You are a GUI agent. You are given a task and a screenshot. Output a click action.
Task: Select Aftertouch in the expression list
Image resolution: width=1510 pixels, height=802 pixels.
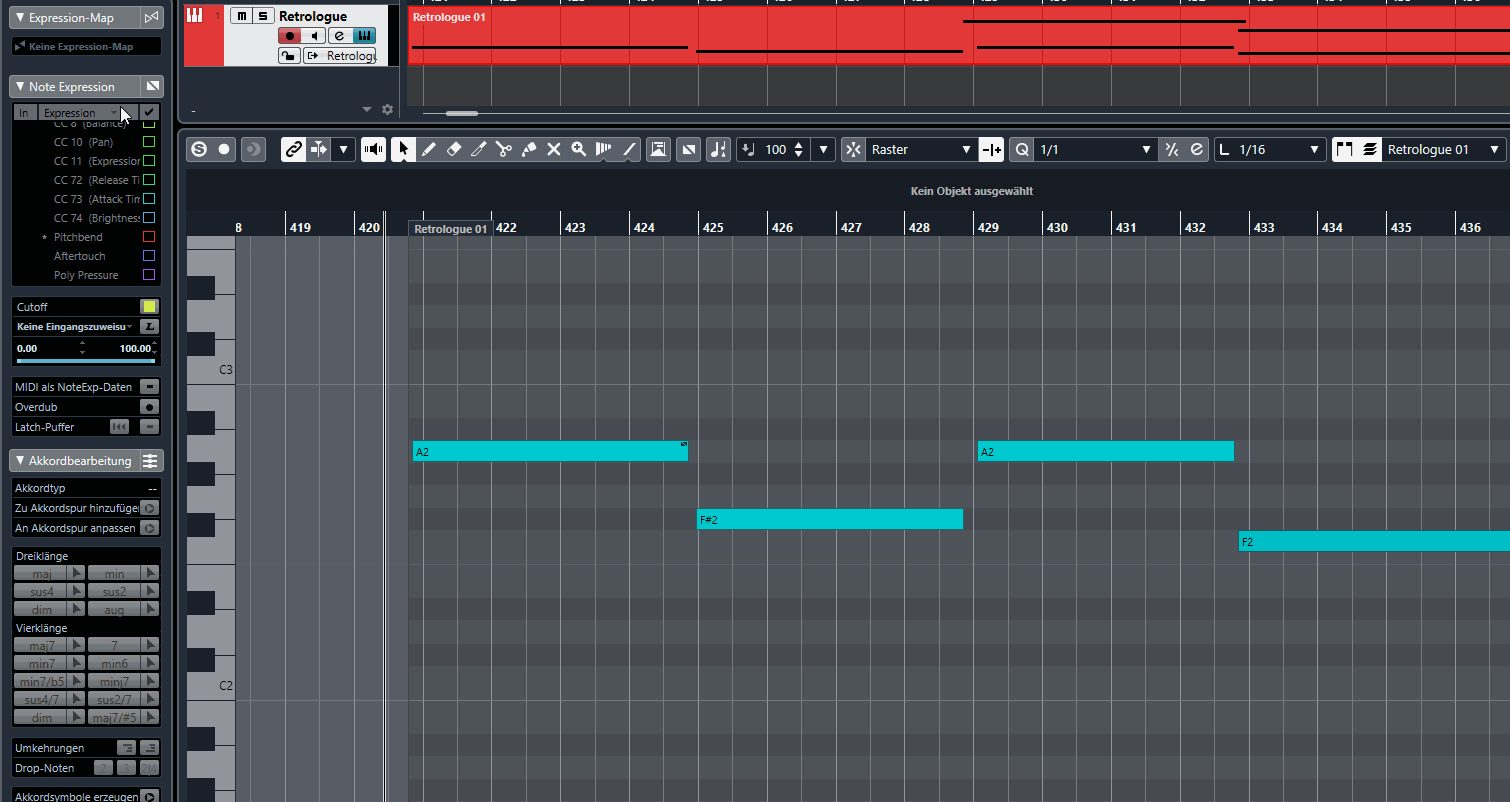click(79, 256)
